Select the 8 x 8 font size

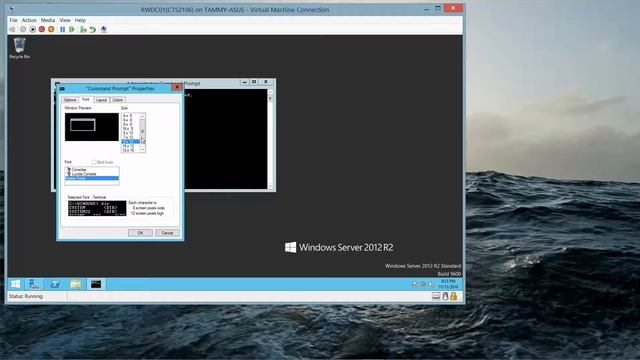[130, 124]
